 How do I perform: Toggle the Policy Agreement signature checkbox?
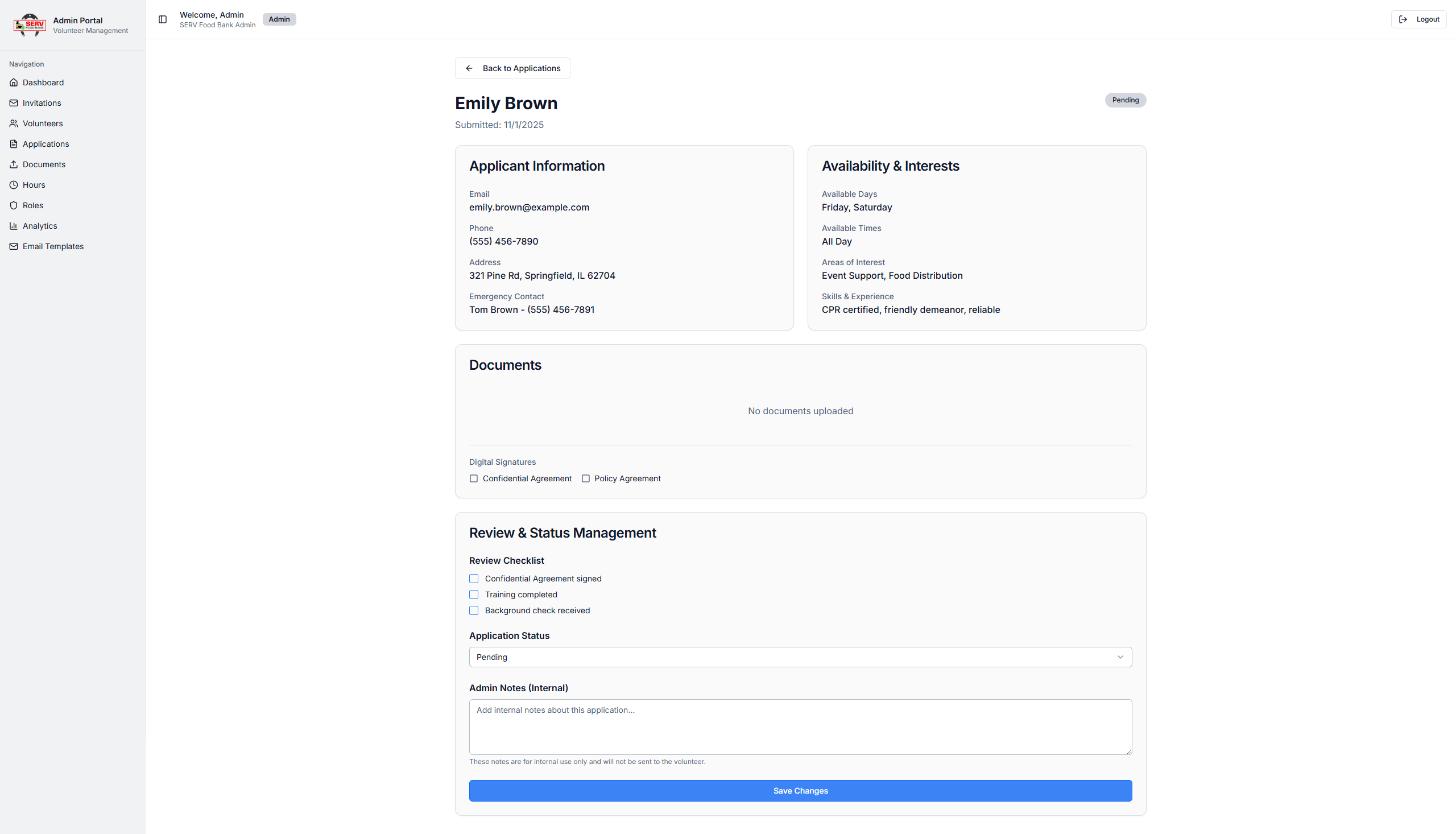click(x=585, y=478)
